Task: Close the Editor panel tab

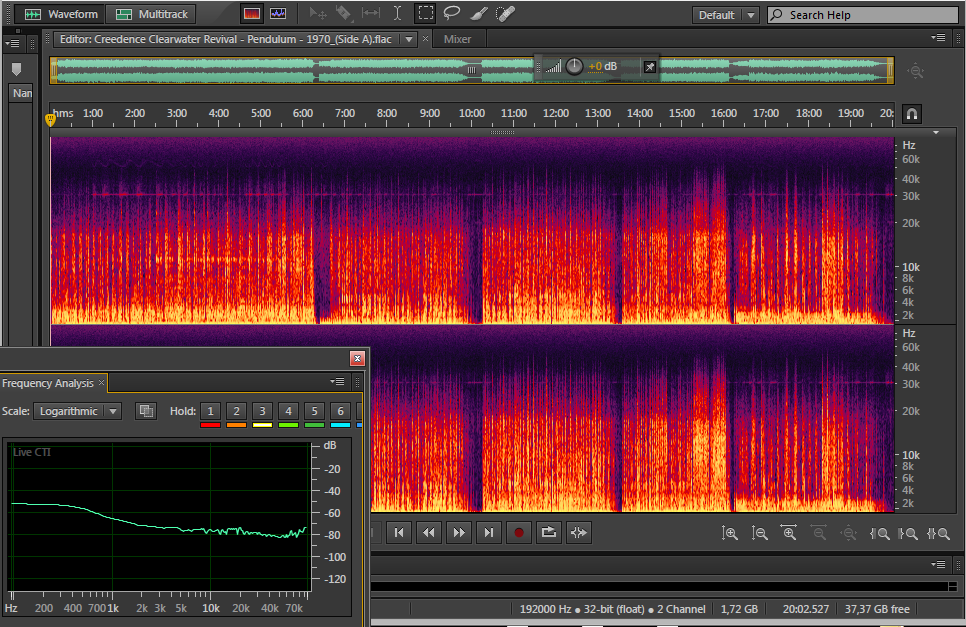Action: pos(425,39)
